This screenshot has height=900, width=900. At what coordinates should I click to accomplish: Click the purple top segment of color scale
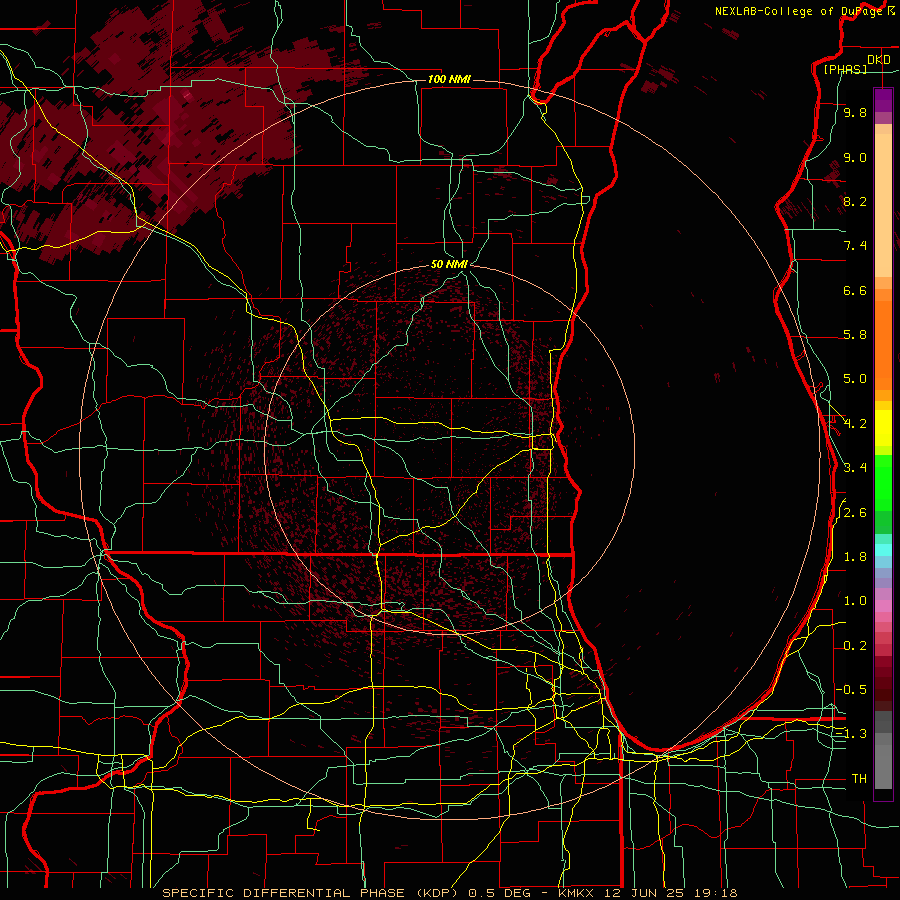click(883, 100)
